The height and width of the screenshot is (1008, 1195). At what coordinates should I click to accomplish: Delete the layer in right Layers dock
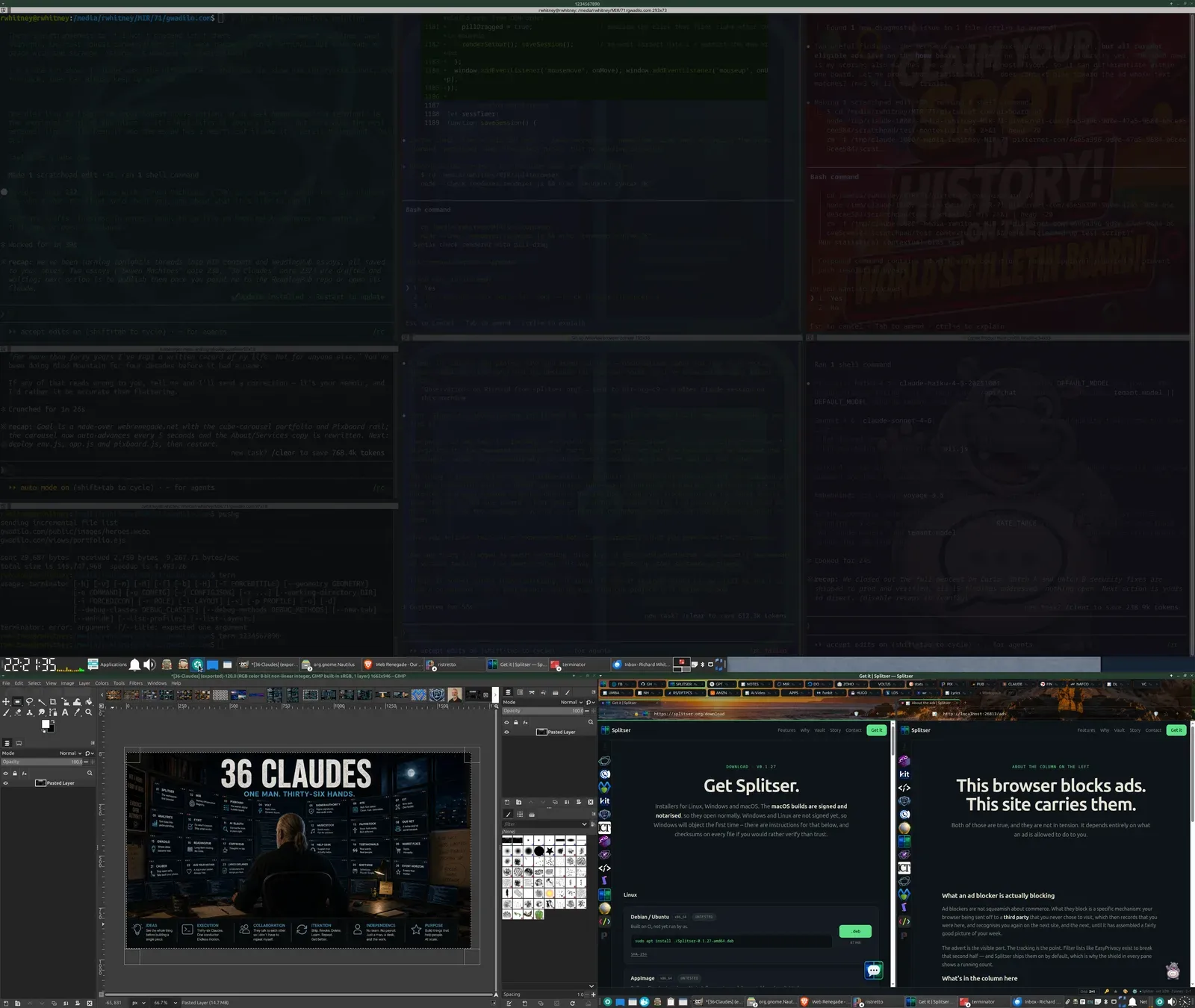coord(590,802)
